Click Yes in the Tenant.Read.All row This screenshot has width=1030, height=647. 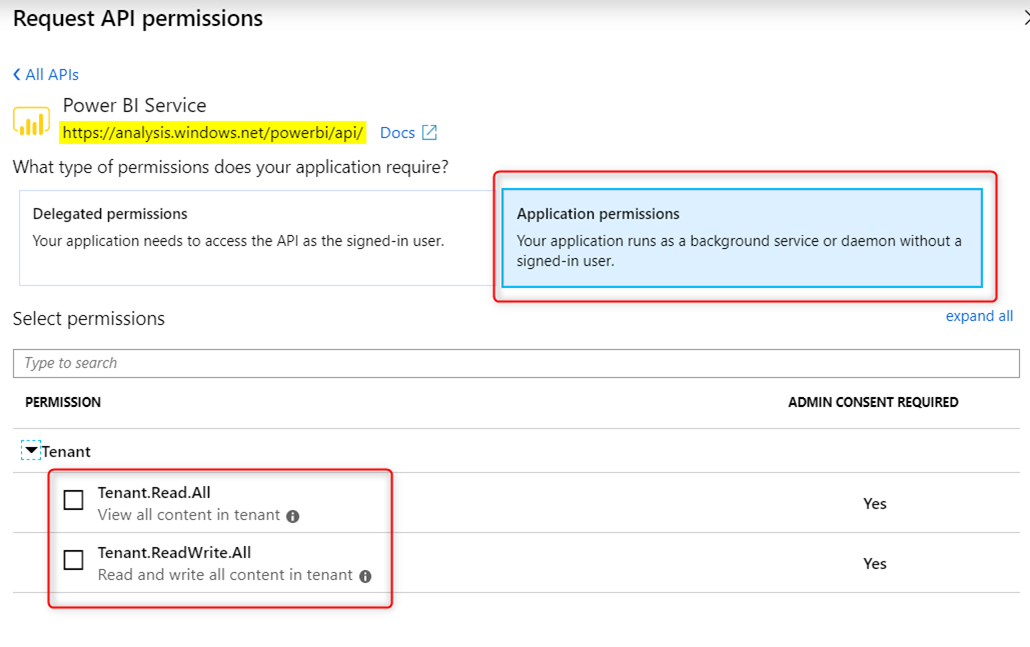[875, 504]
